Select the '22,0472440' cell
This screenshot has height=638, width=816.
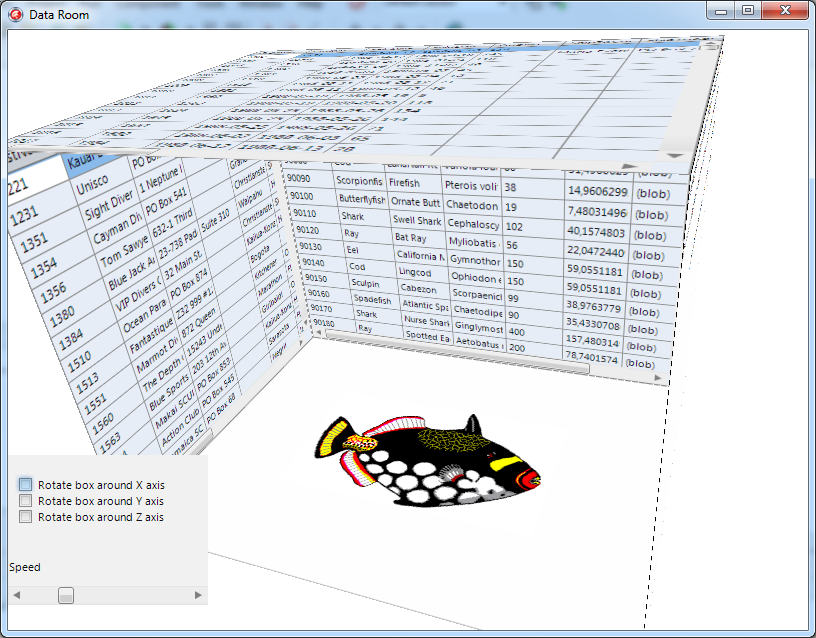pos(596,251)
